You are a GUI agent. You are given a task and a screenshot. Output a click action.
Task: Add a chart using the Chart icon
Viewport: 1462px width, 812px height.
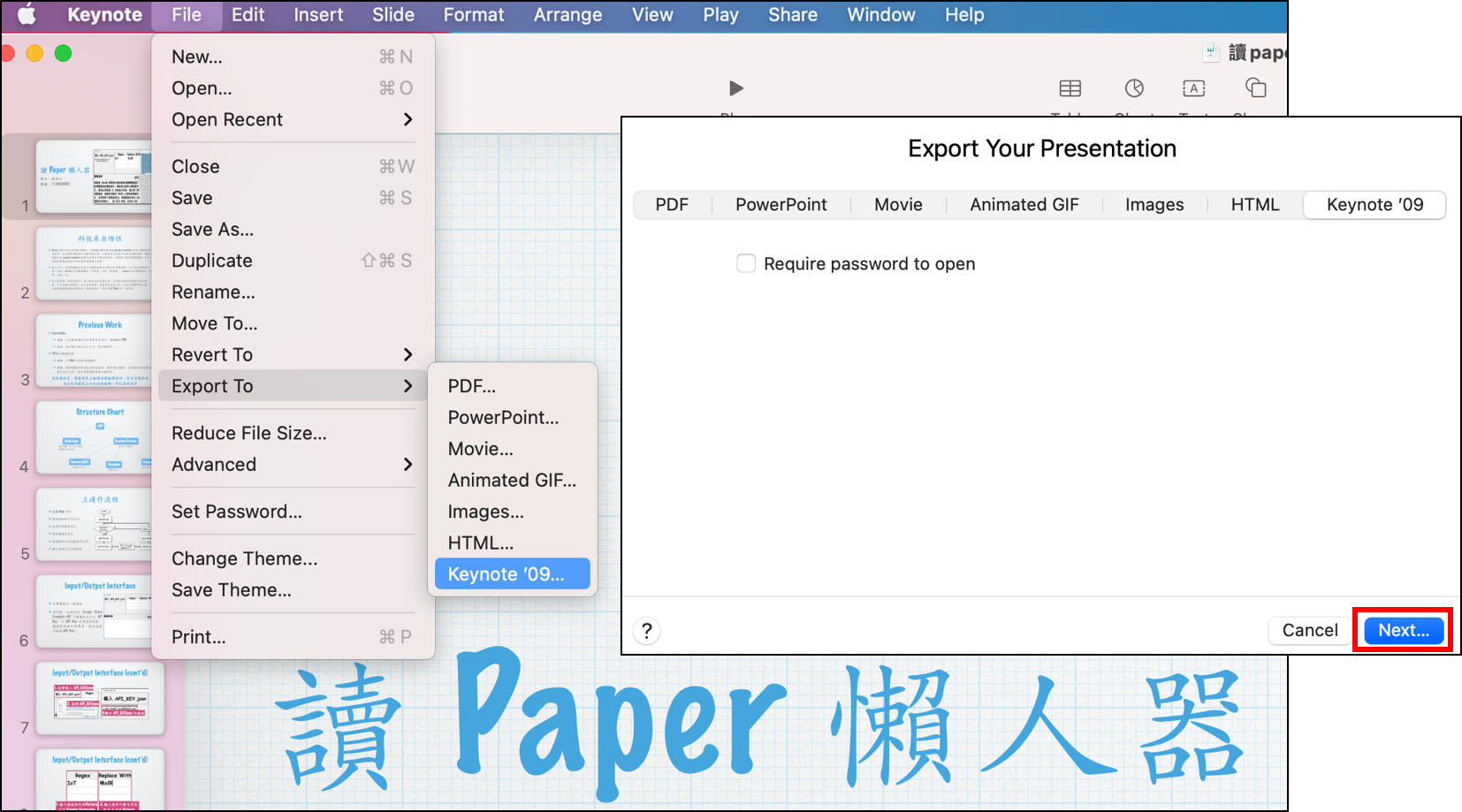(x=1134, y=88)
